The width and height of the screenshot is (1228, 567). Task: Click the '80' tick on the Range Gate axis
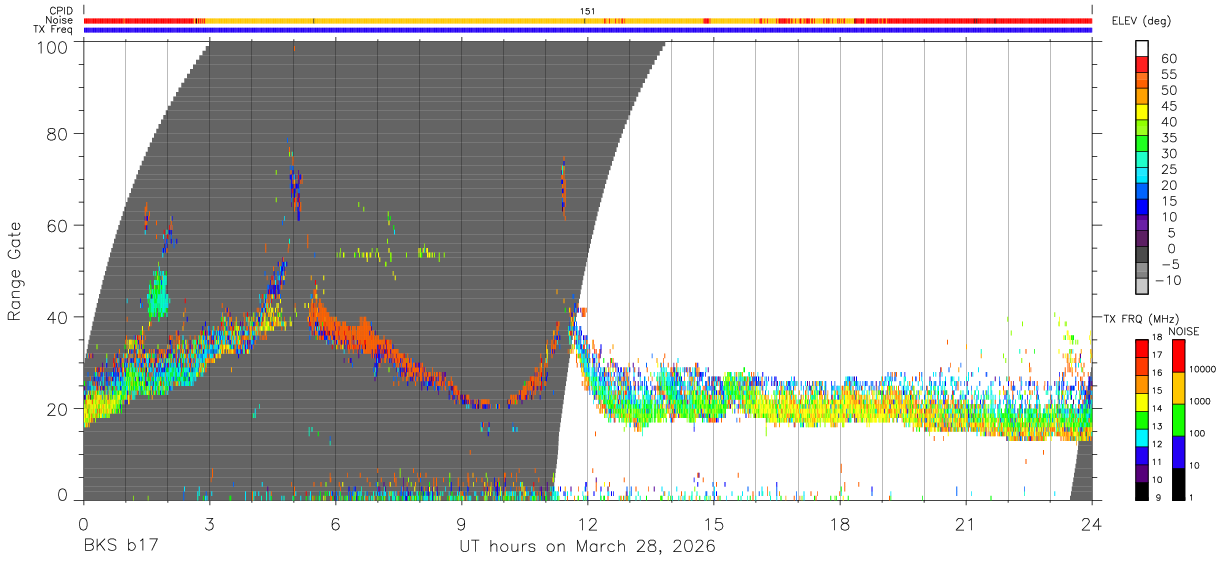tap(58, 133)
